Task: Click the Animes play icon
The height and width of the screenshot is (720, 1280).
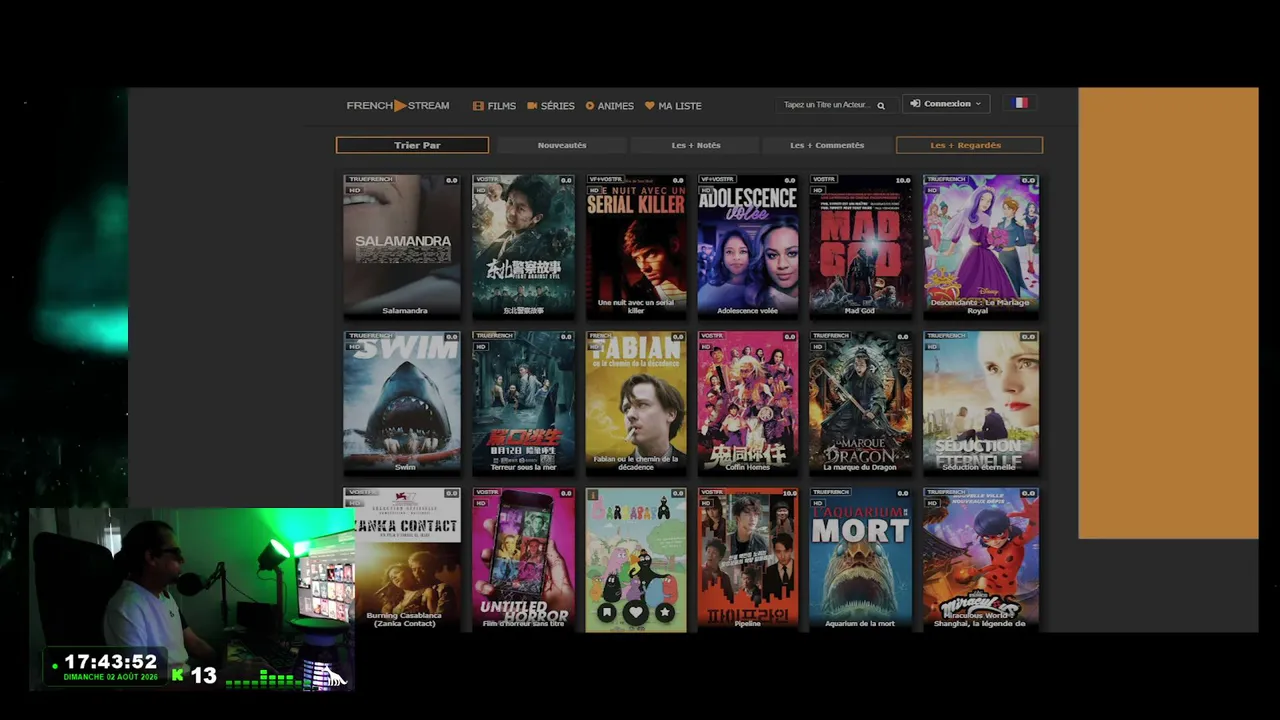Action: 590,106
